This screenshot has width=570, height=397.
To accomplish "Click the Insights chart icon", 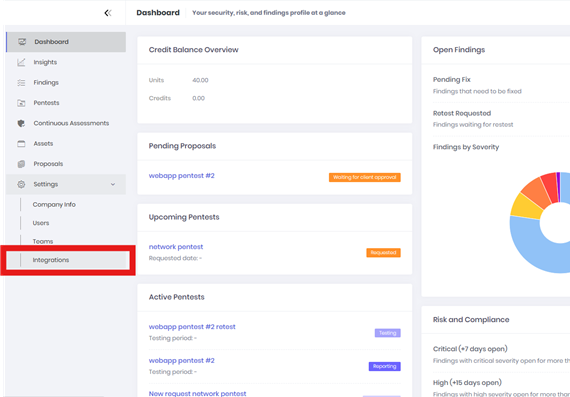I will 21,62.
